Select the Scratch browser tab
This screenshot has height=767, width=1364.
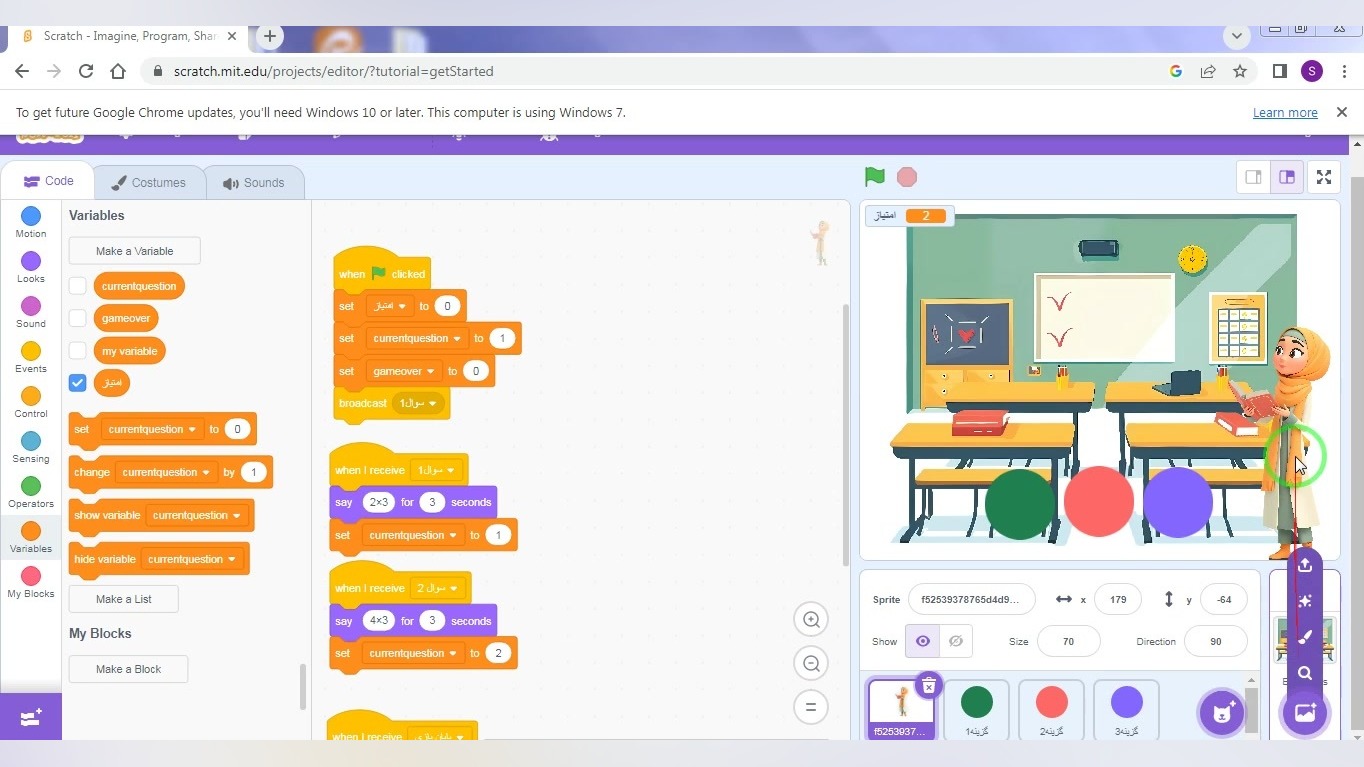pos(128,36)
